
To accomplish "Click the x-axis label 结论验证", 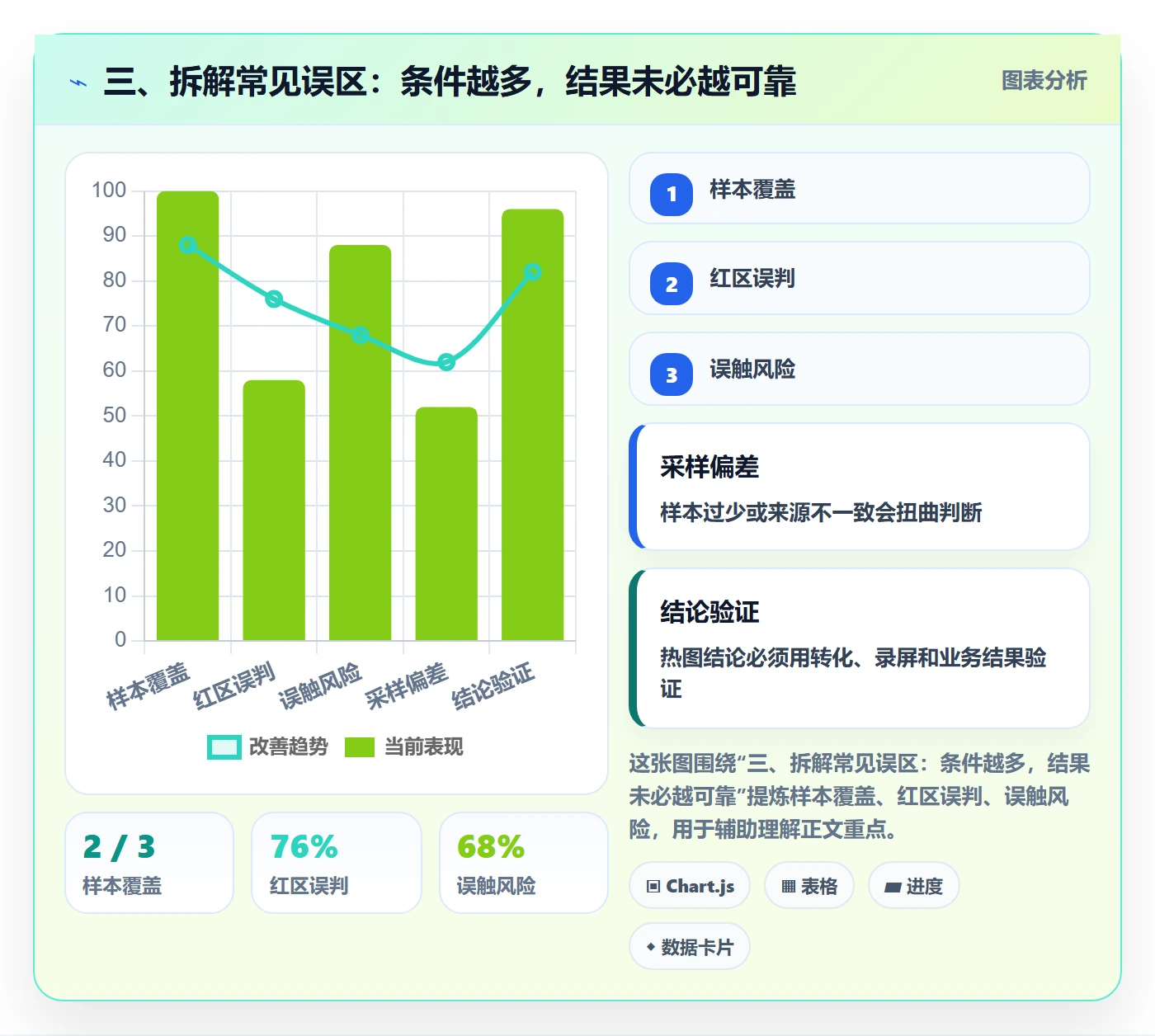I will (x=493, y=685).
